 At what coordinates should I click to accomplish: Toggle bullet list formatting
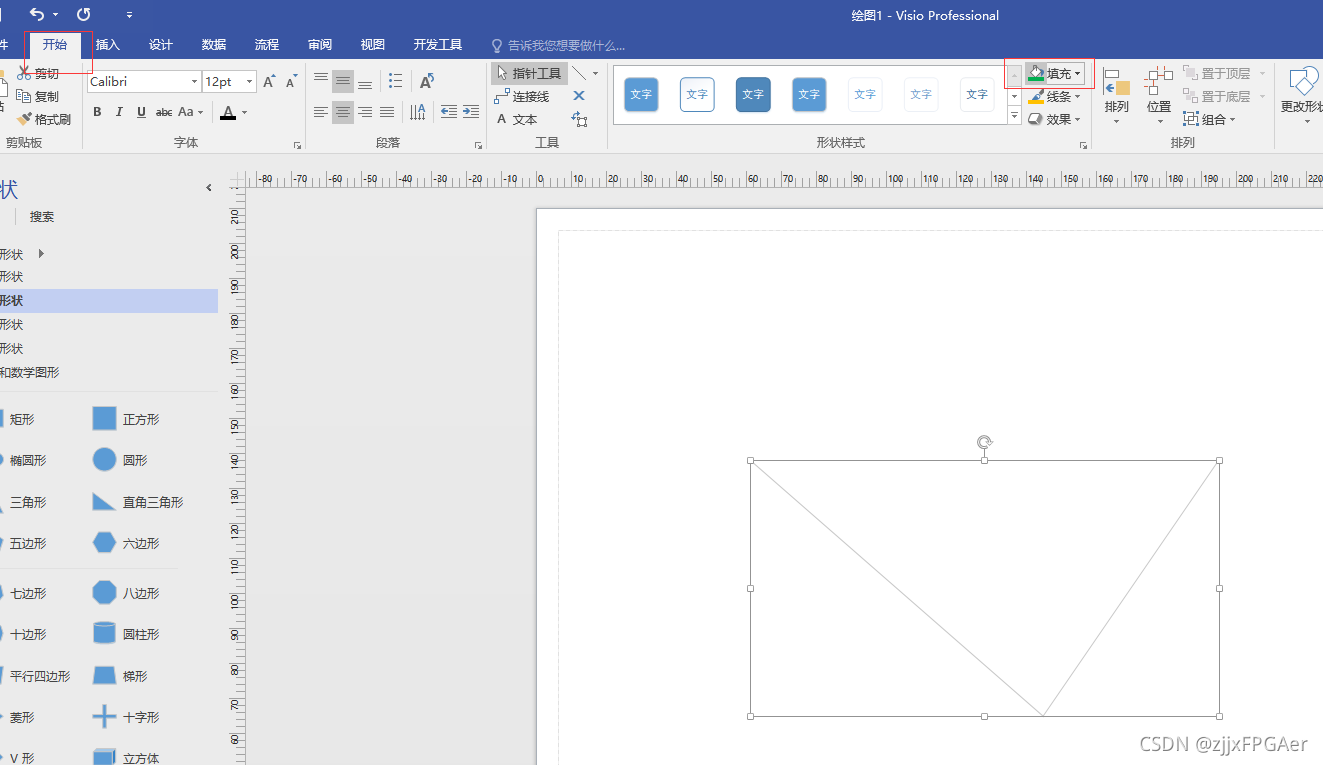pos(395,81)
